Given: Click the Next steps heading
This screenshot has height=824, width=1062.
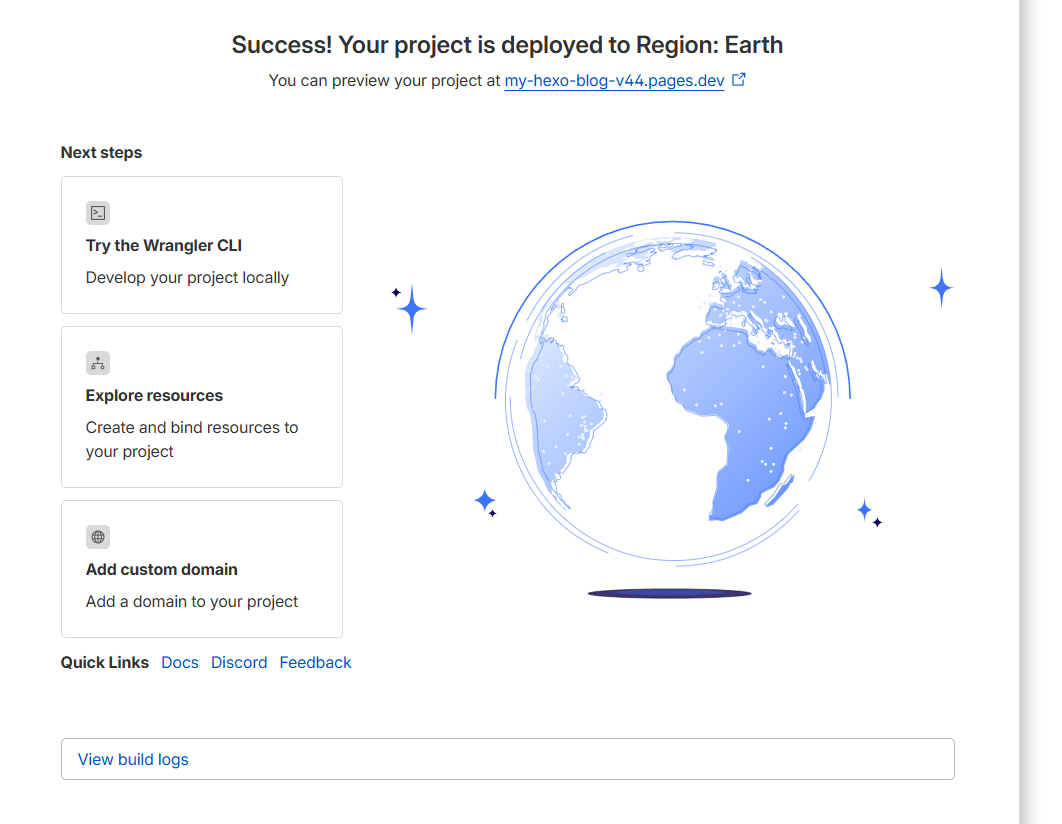Looking at the screenshot, I should click(102, 152).
